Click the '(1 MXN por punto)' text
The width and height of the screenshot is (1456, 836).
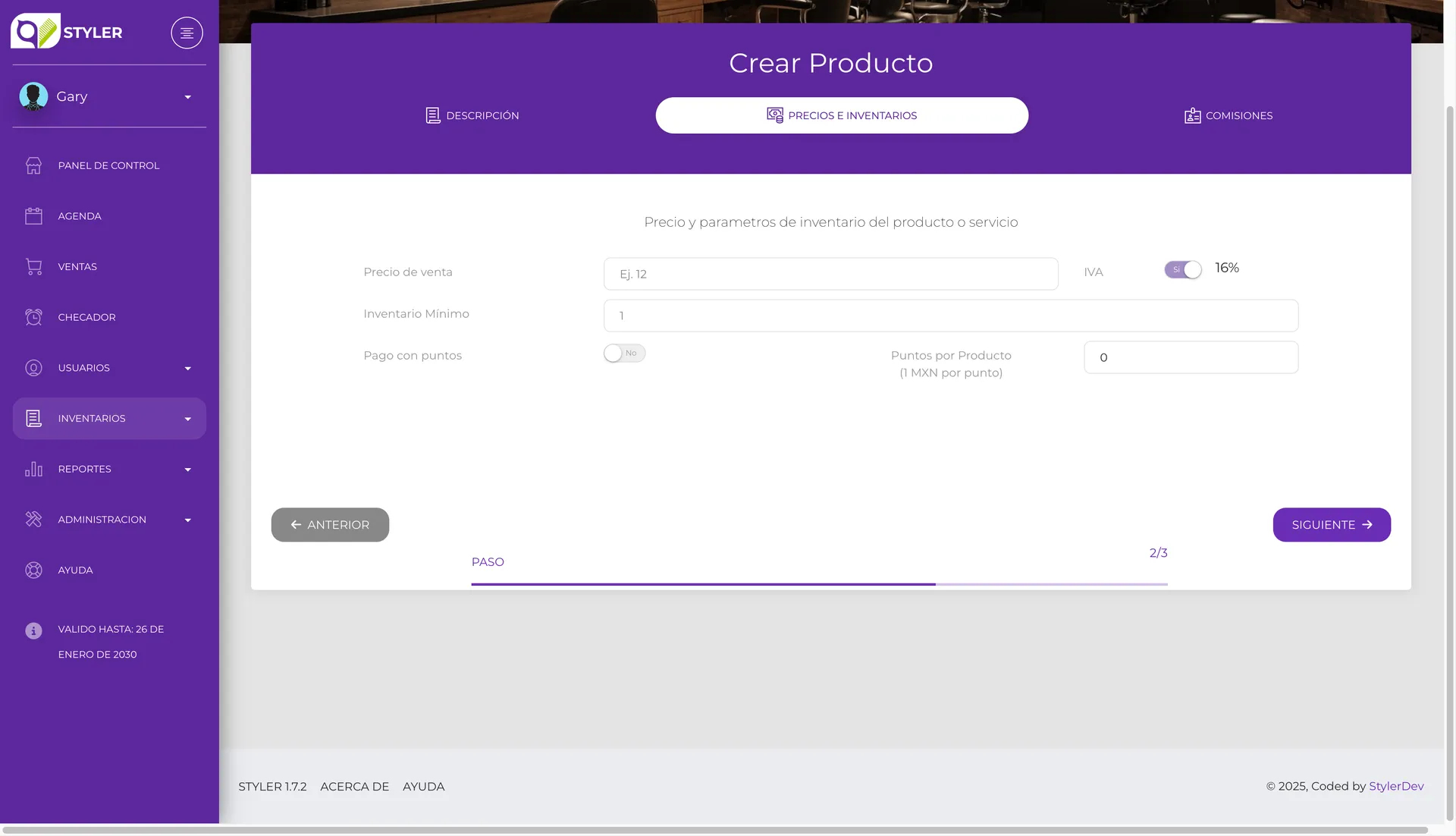[951, 372]
